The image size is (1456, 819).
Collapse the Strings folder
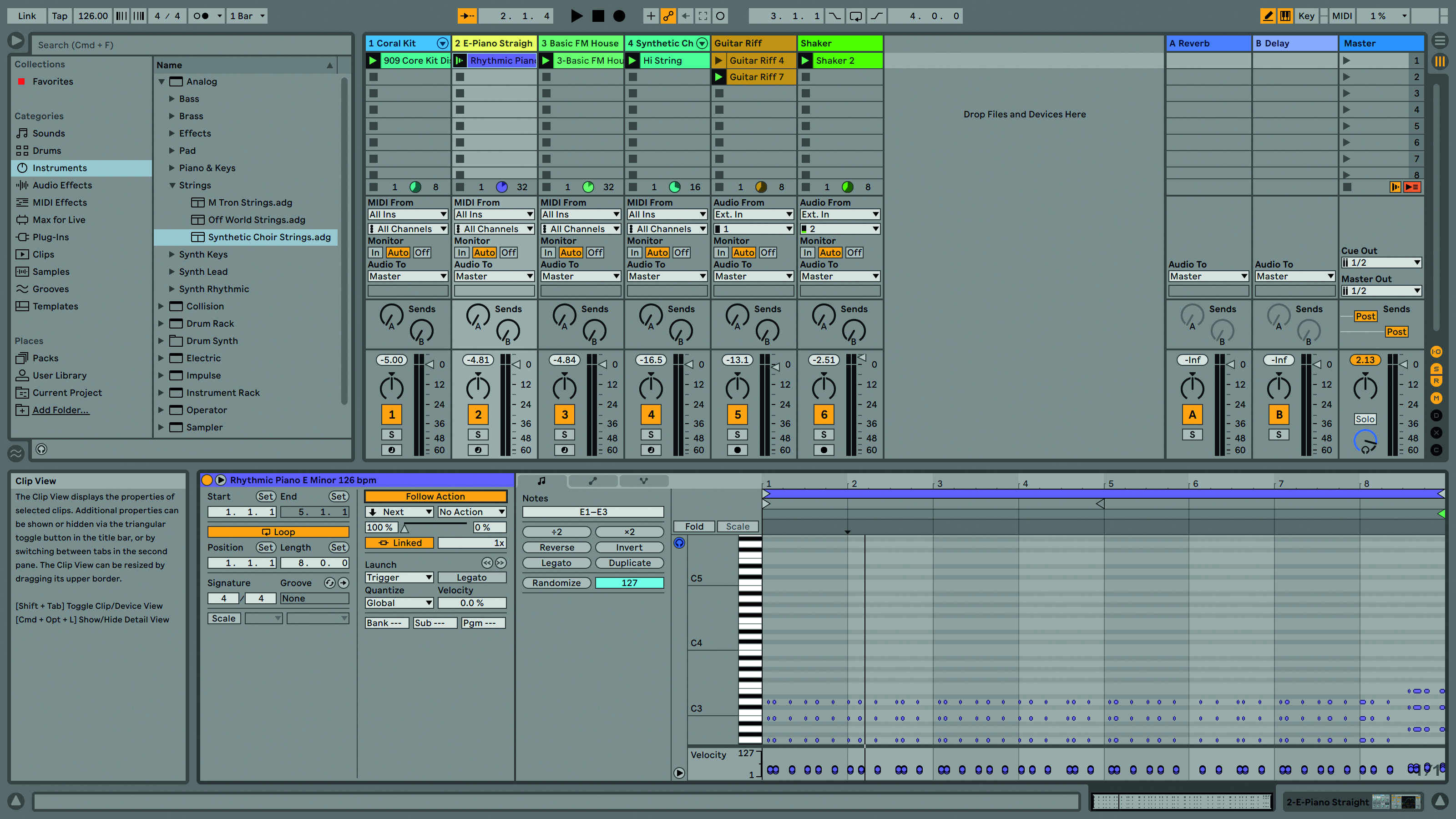[172, 185]
